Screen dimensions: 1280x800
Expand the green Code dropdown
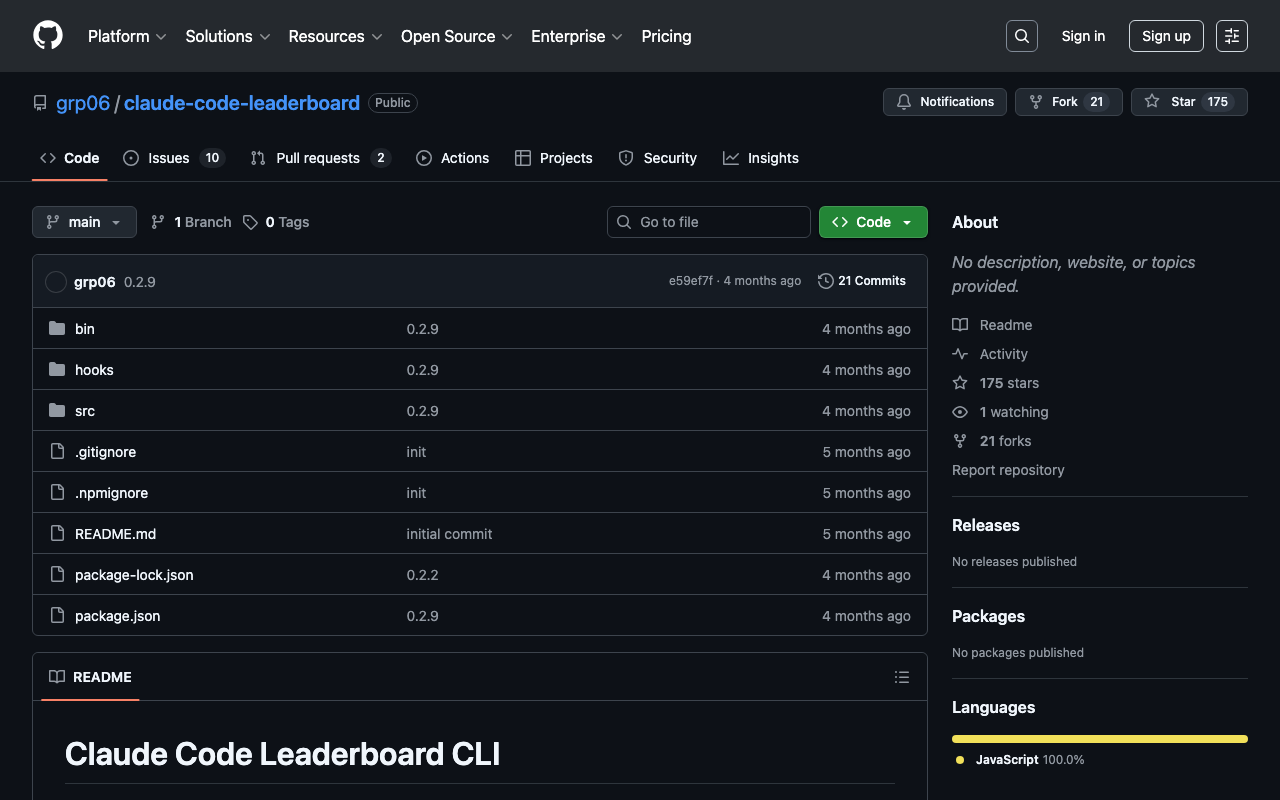pyautogui.click(x=873, y=222)
